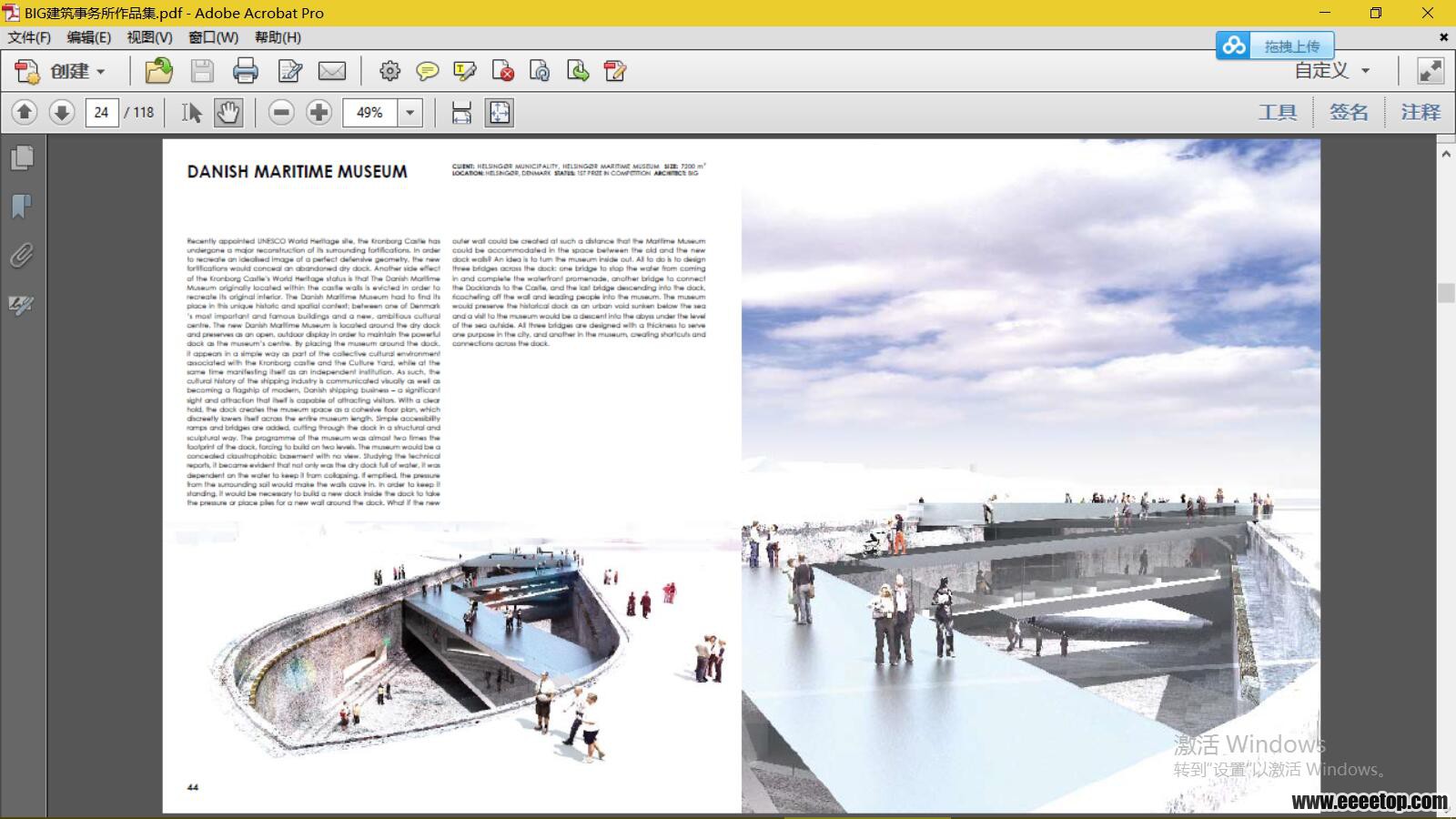Send the file by email envelope icon
The width and height of the screenshot is (1456, 819).
click(x=332, y=71)
